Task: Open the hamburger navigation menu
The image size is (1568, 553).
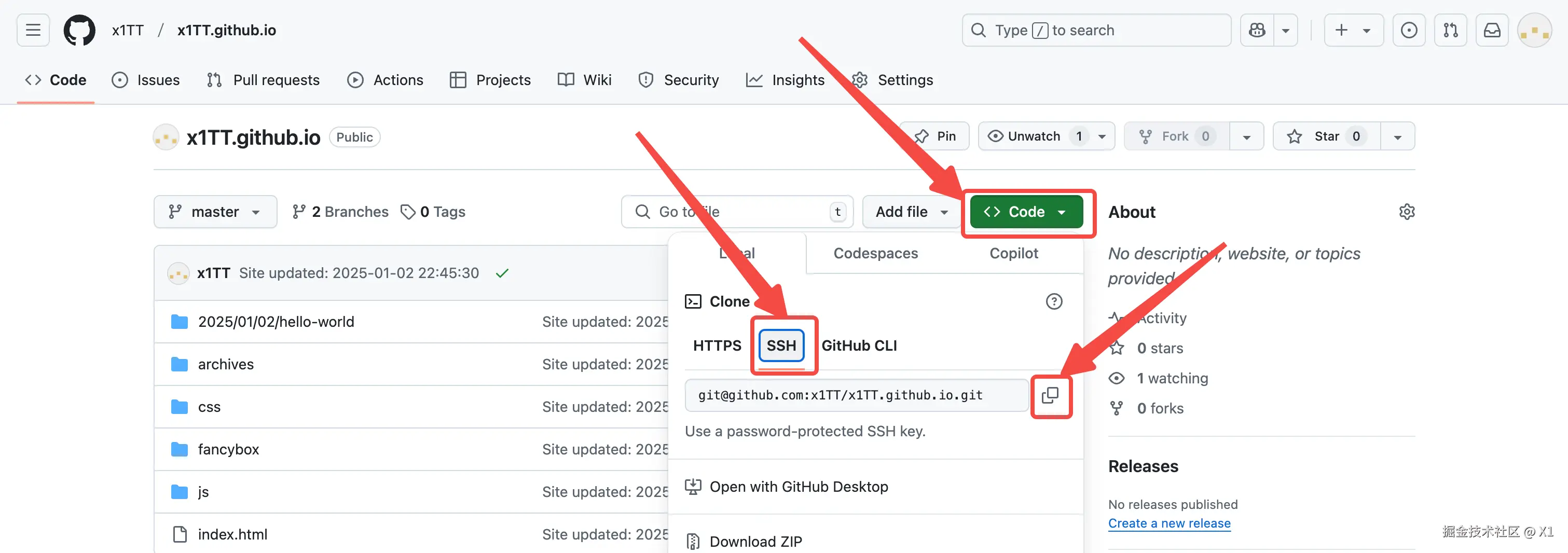Action: [x=33, y=30]
